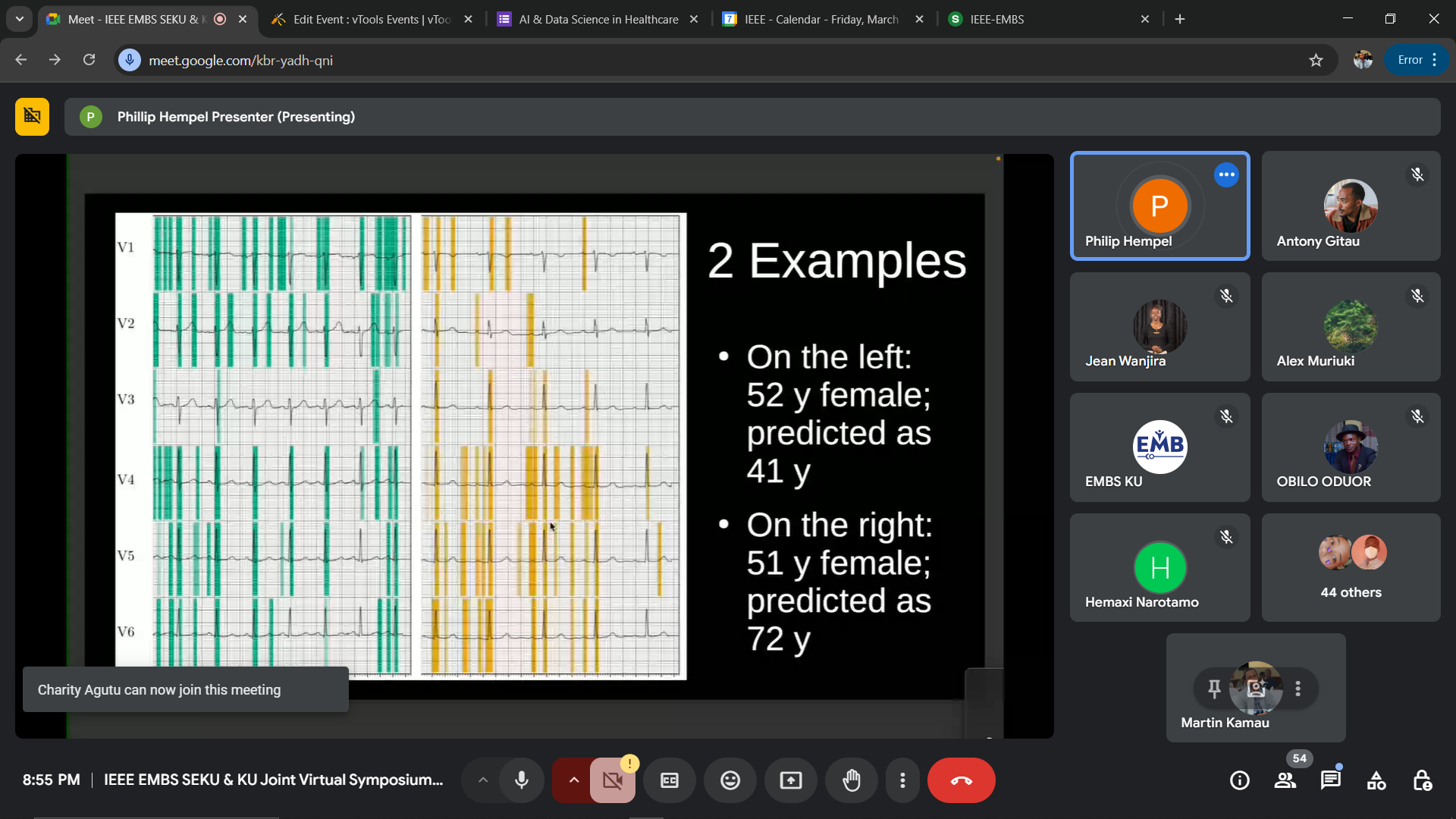The image size is (1456, 819).
Task: Show the people list icon
Action: point(1285,780)
